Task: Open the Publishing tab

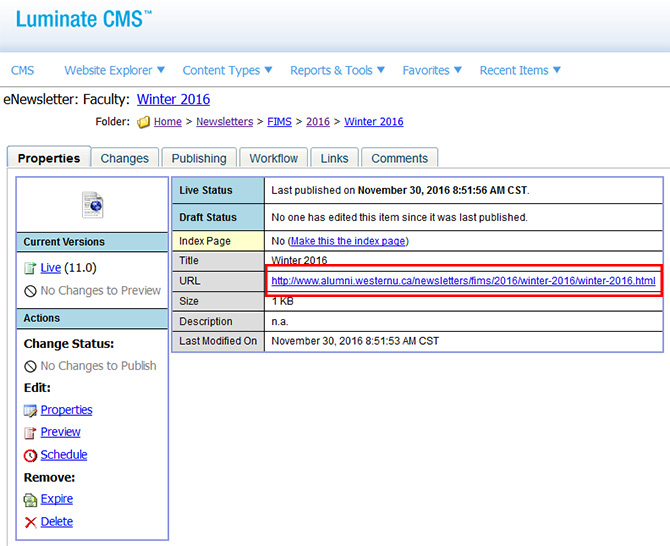Action: 199,158
